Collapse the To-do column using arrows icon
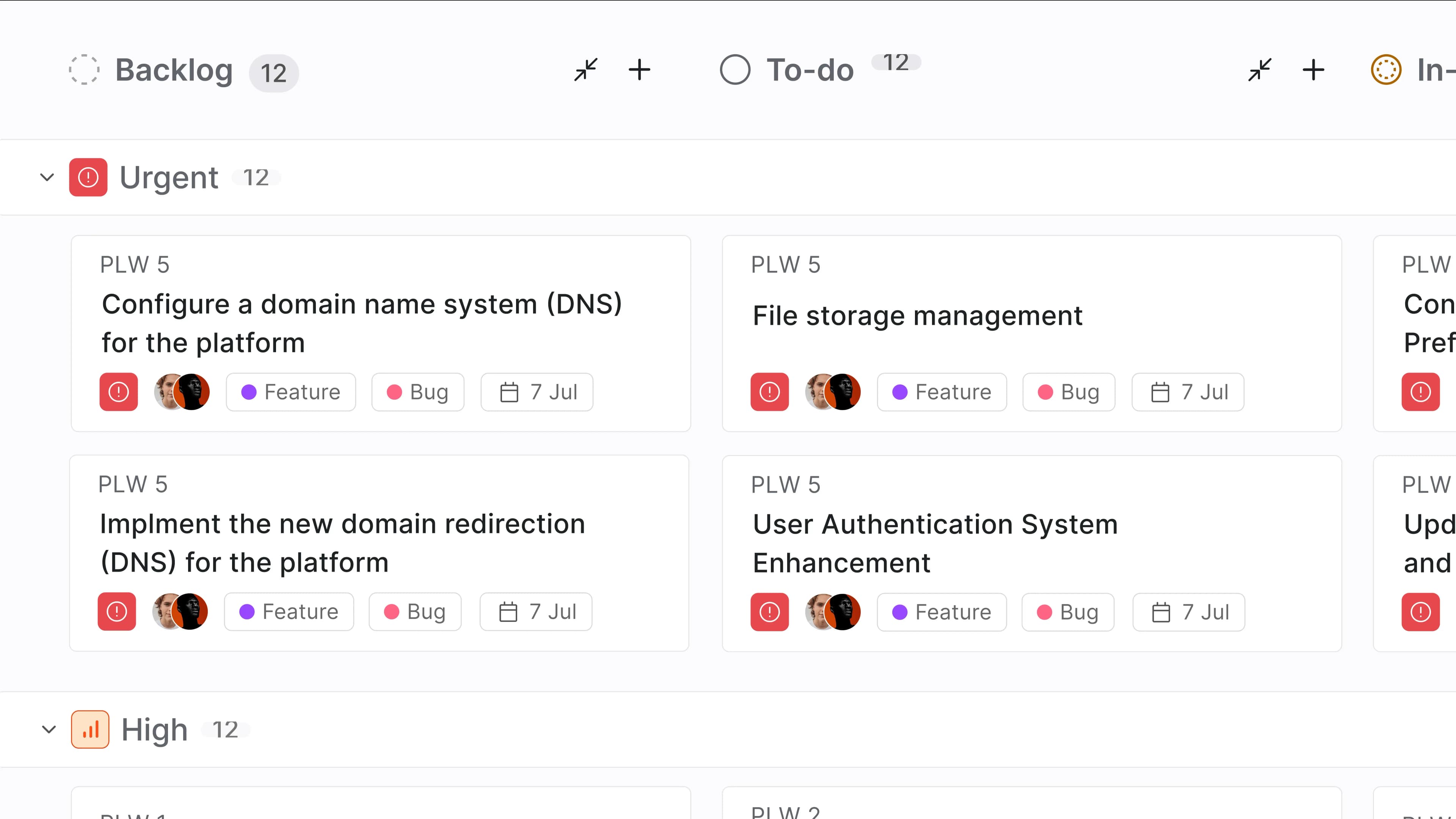 coord(1260,70)
